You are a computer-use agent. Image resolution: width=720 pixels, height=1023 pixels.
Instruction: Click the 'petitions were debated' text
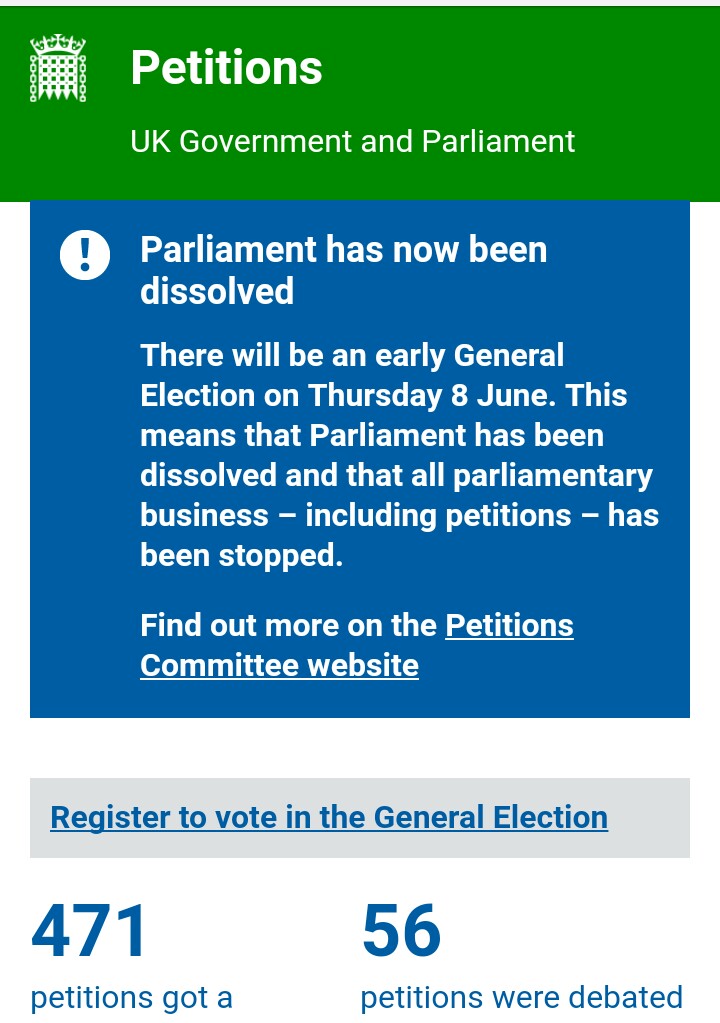click(x=521, y=998)
